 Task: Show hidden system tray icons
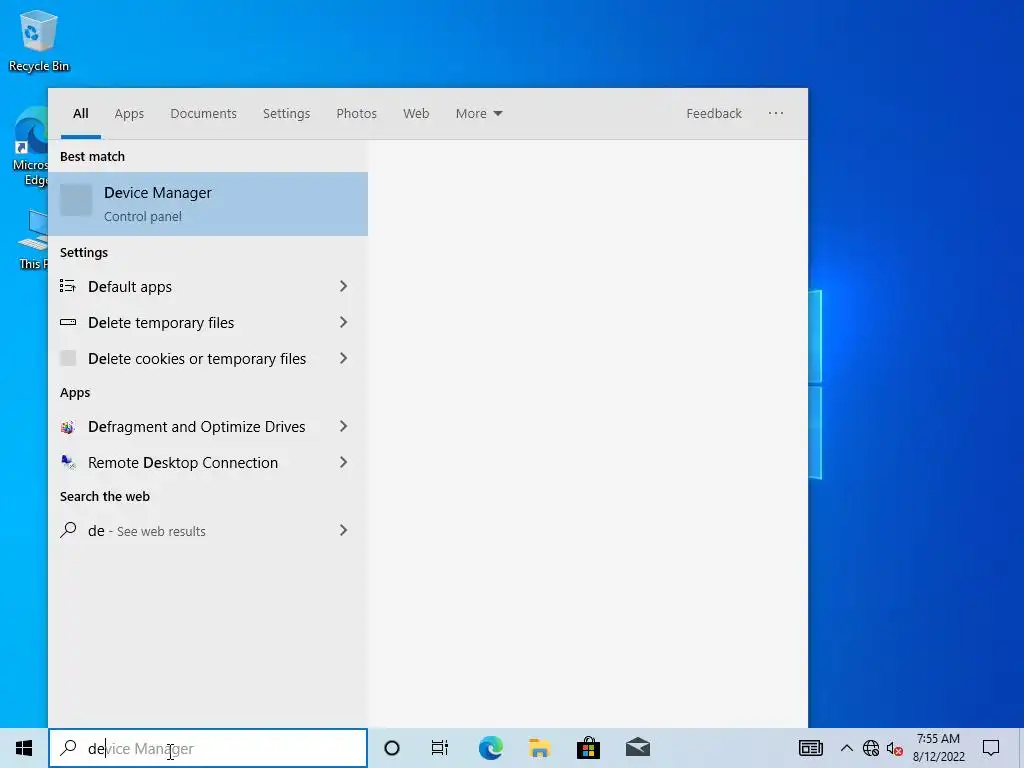tap(846, 748)
